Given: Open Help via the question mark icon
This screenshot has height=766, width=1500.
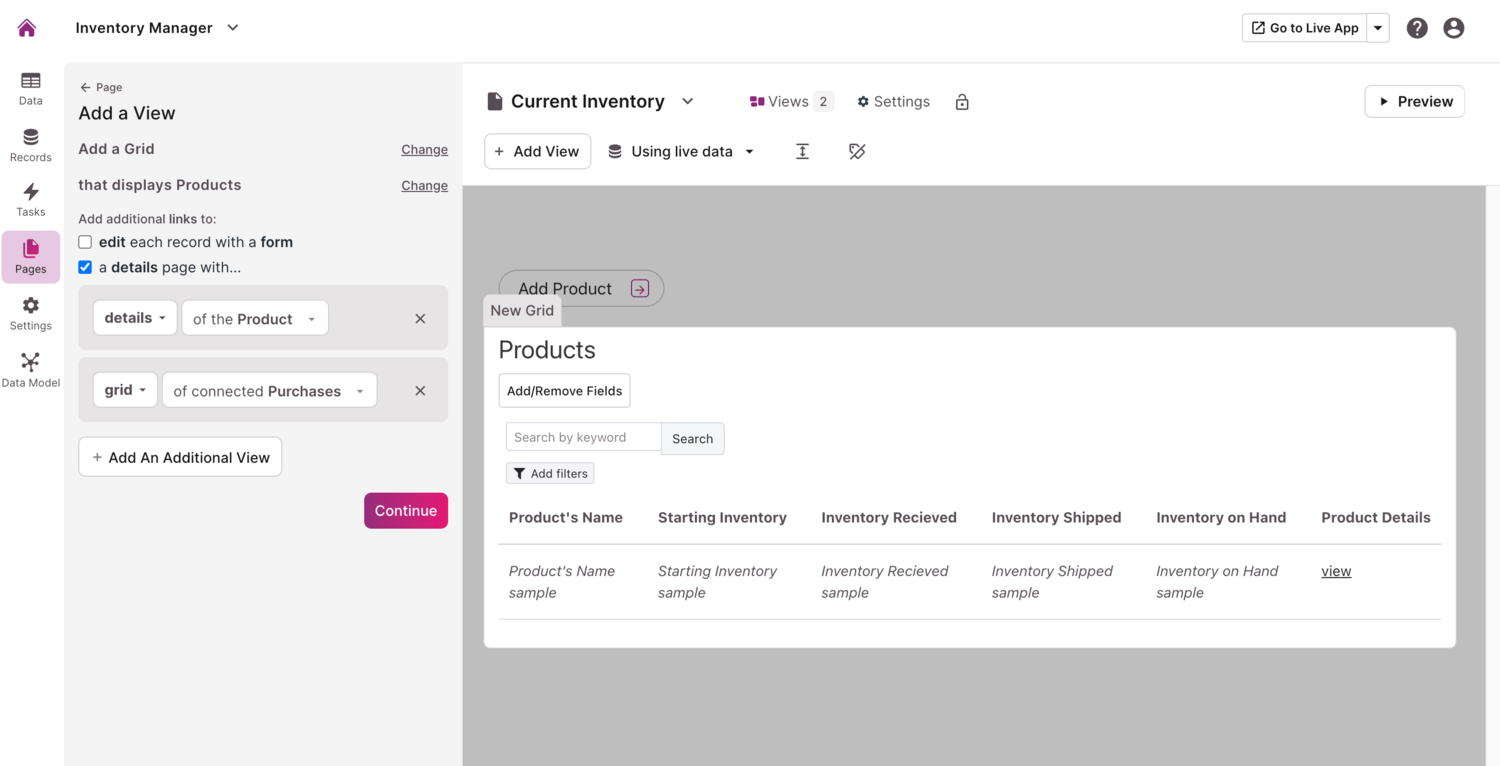Looking at the screenshot, I should 1417,27.
